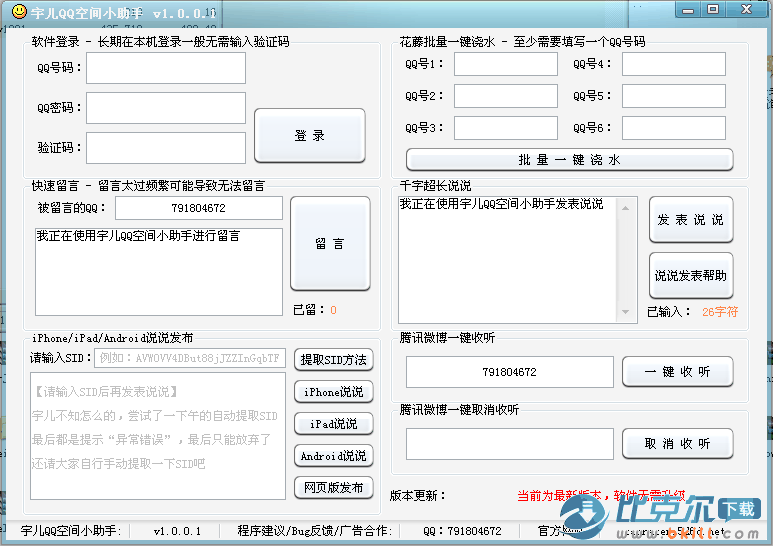Click the 26字符 character count text
Image resolution: width=773 pixels, height=546 pixels.
tap(720, 311)
